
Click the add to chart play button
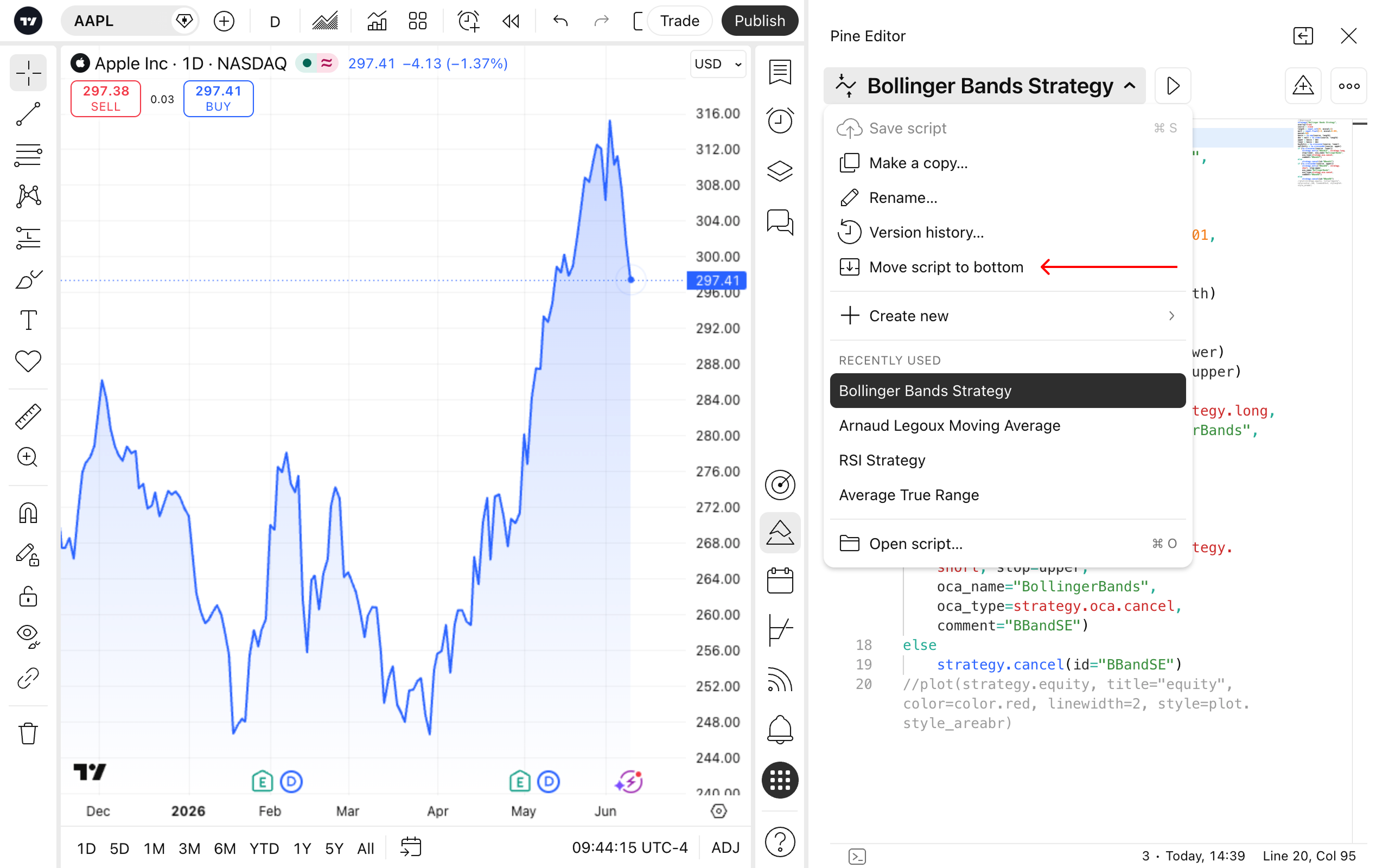tap(1173, 86)
